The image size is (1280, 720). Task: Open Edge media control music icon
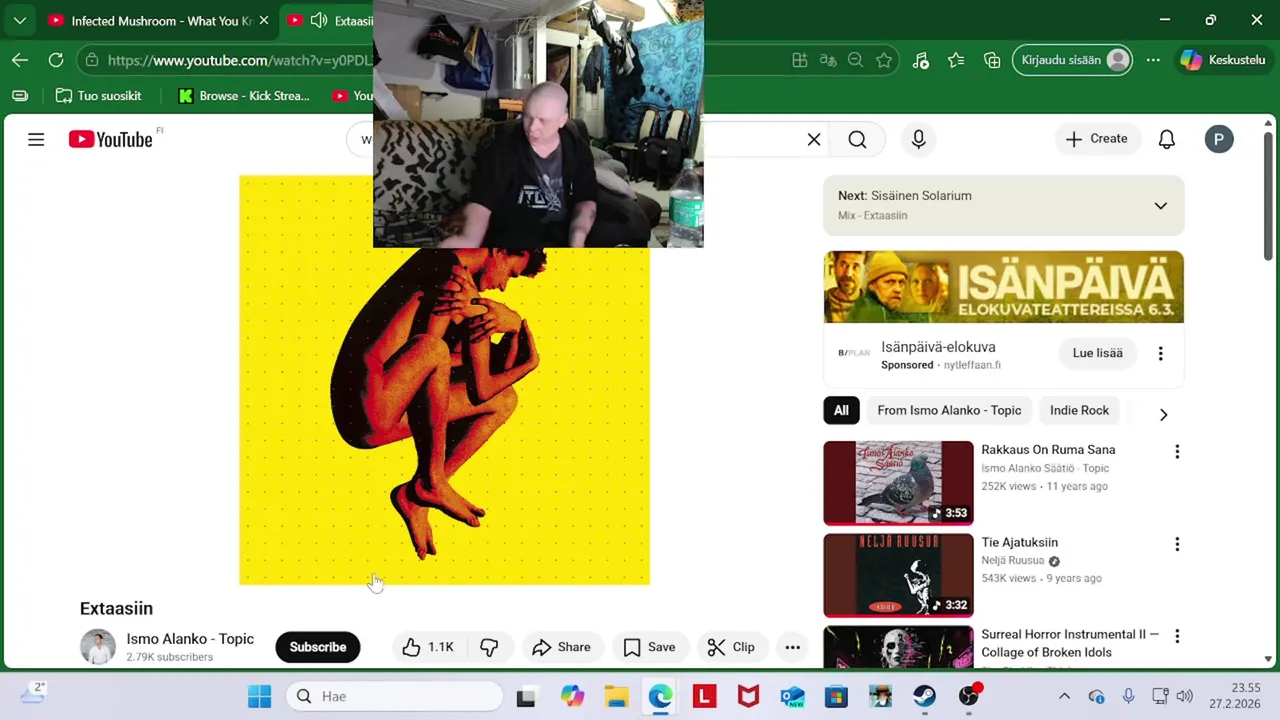click(x=921, y=60)
